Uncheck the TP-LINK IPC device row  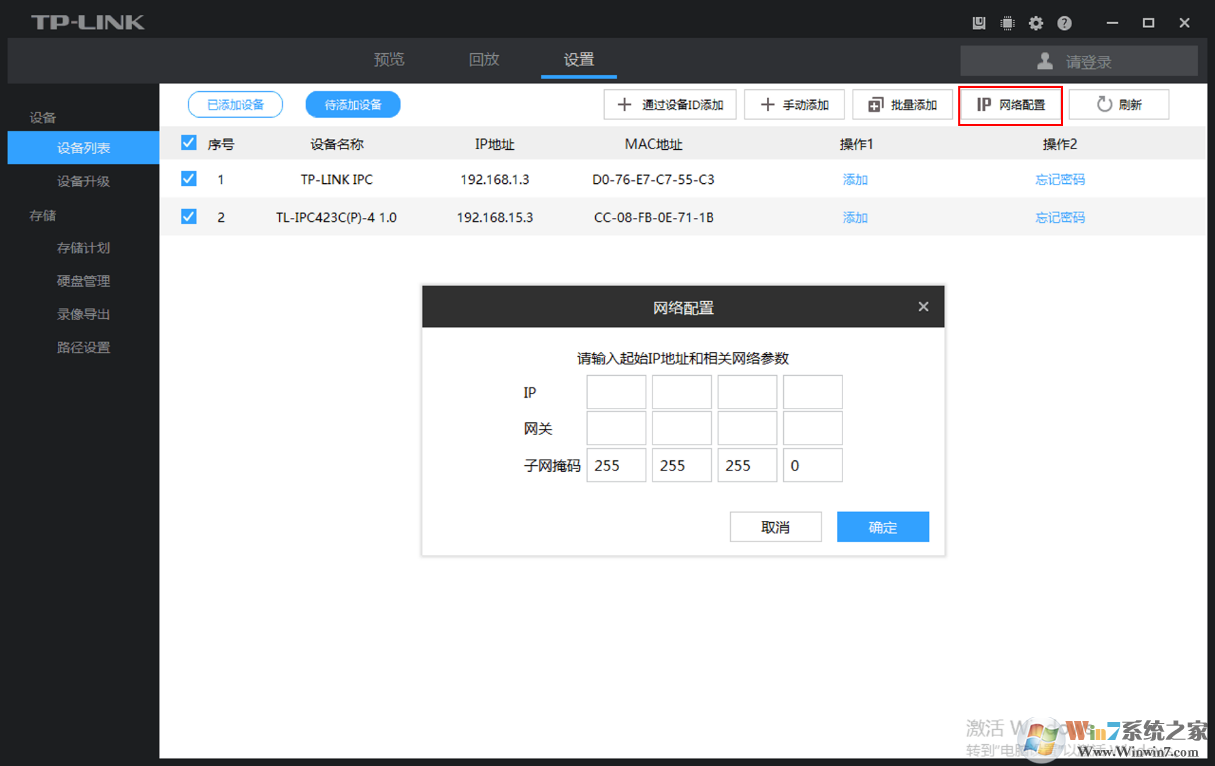point(188,179)
